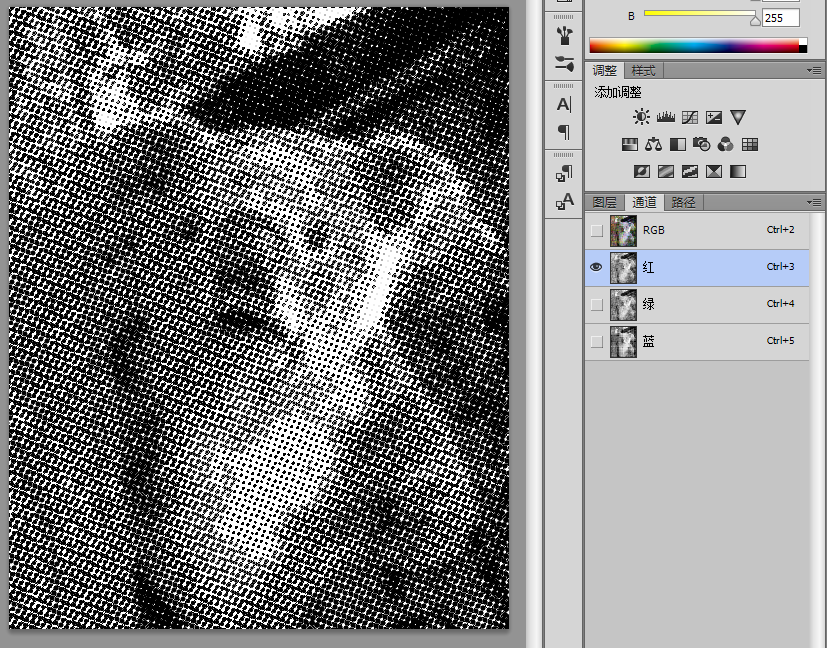827x648 pixels.
Task: Pick black at end of color ramp
Action: [x=803, y=50]
